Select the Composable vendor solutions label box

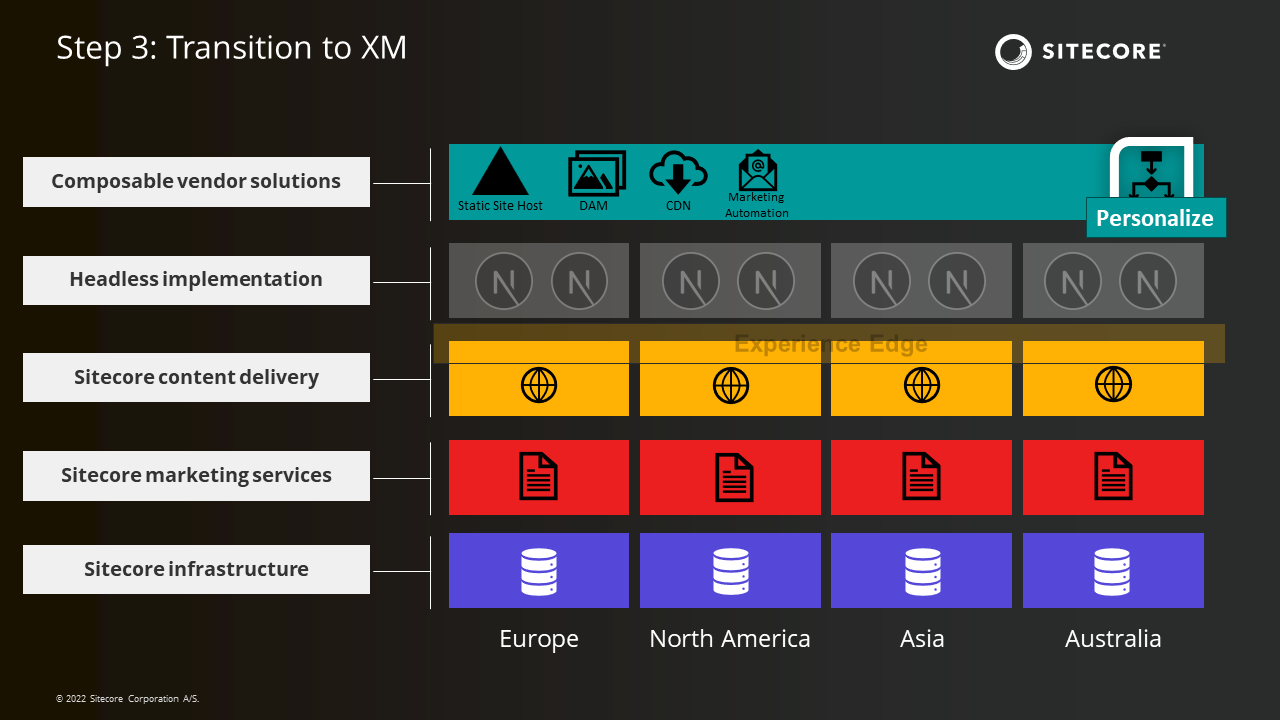[196, 182]
